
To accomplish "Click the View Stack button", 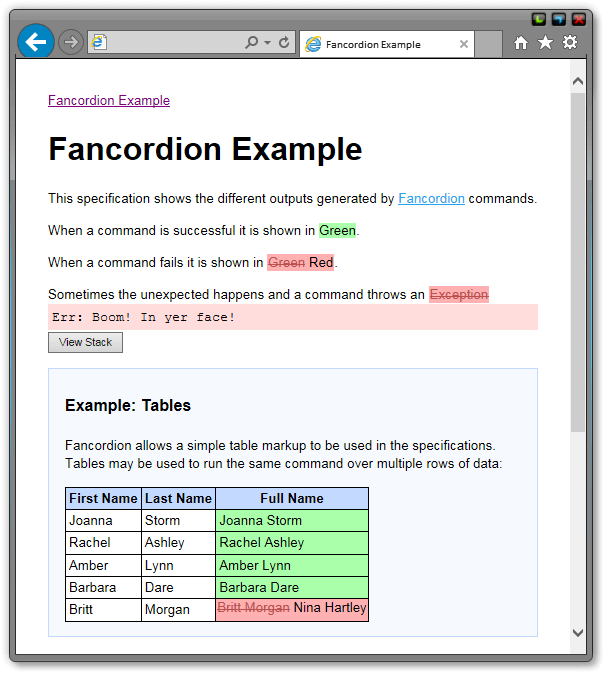I will pyautogui.click(x=85, y=342).
